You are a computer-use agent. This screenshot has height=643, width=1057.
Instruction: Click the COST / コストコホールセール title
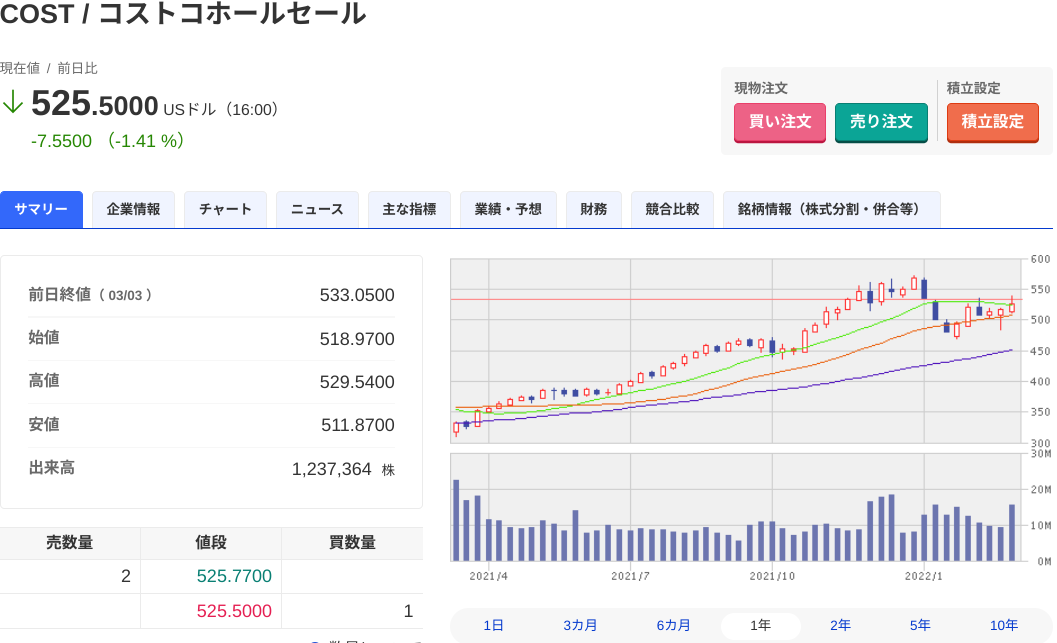coord(183,13)
